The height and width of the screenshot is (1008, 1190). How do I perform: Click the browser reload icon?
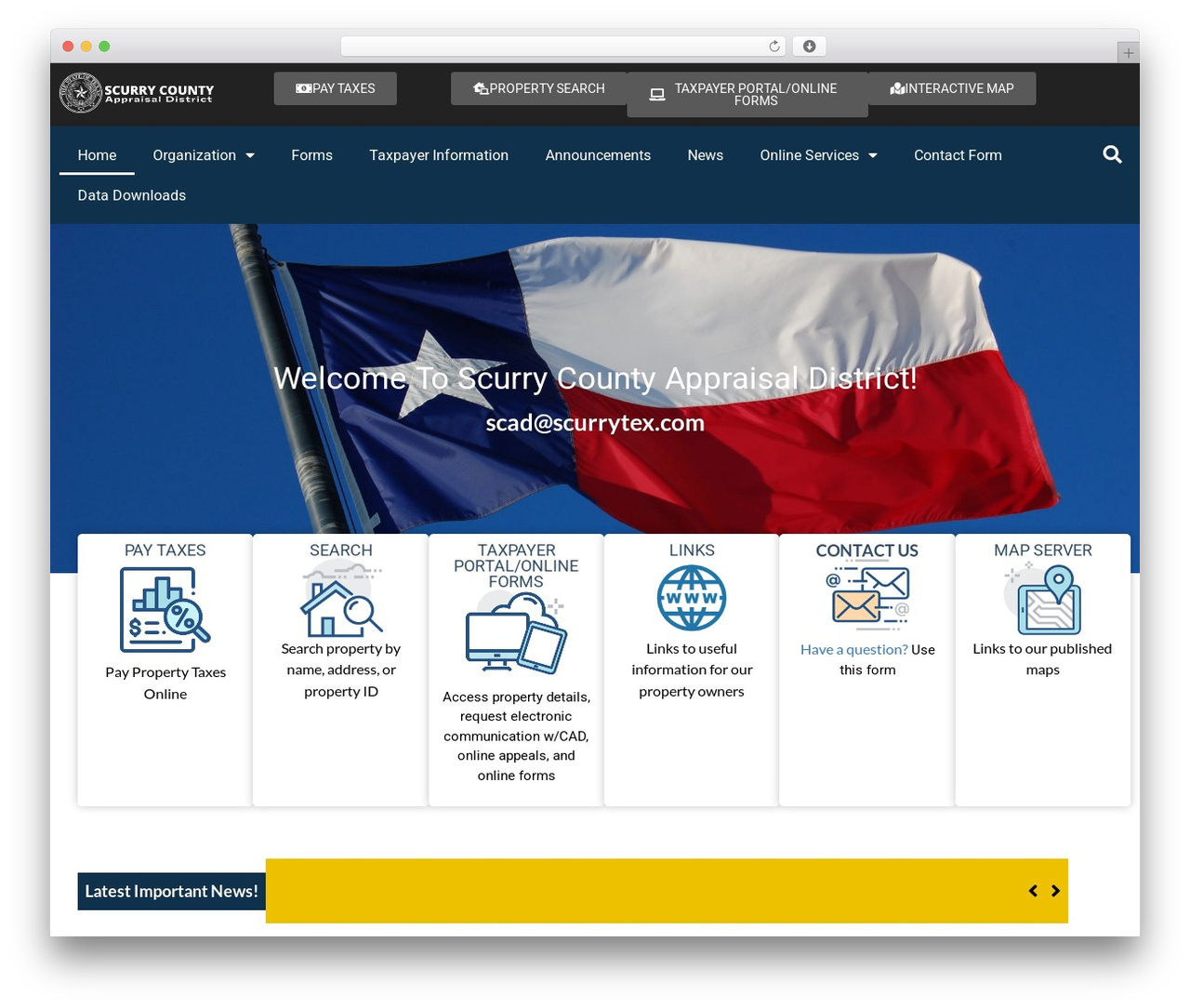click(x=774, y=46)
